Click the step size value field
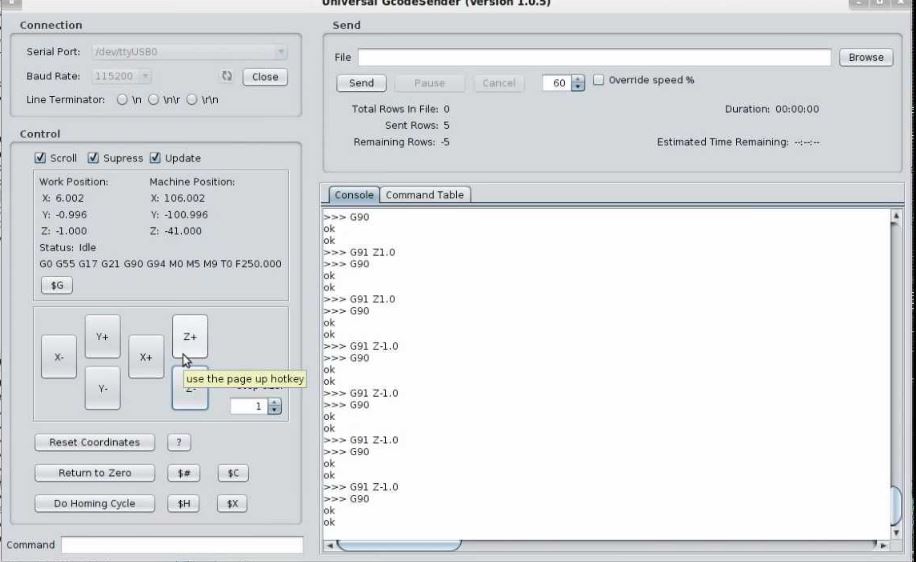 coord(249,406)
